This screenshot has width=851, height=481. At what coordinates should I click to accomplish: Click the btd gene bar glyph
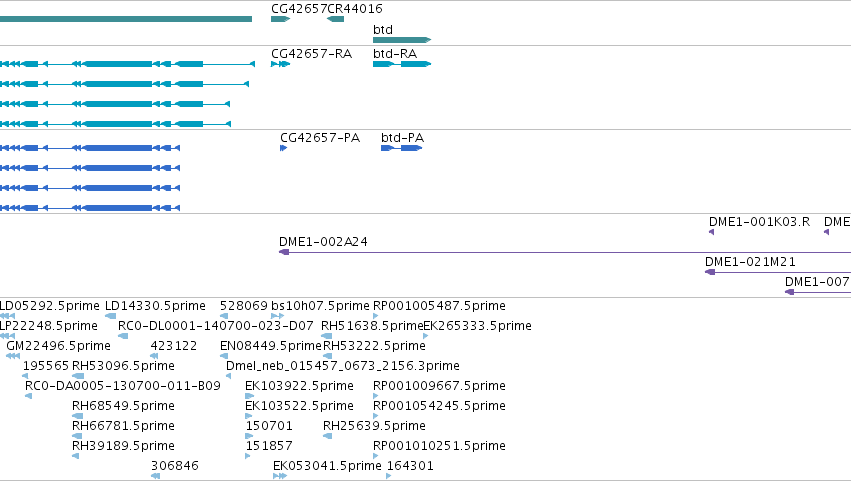click(x=402, y=40)
